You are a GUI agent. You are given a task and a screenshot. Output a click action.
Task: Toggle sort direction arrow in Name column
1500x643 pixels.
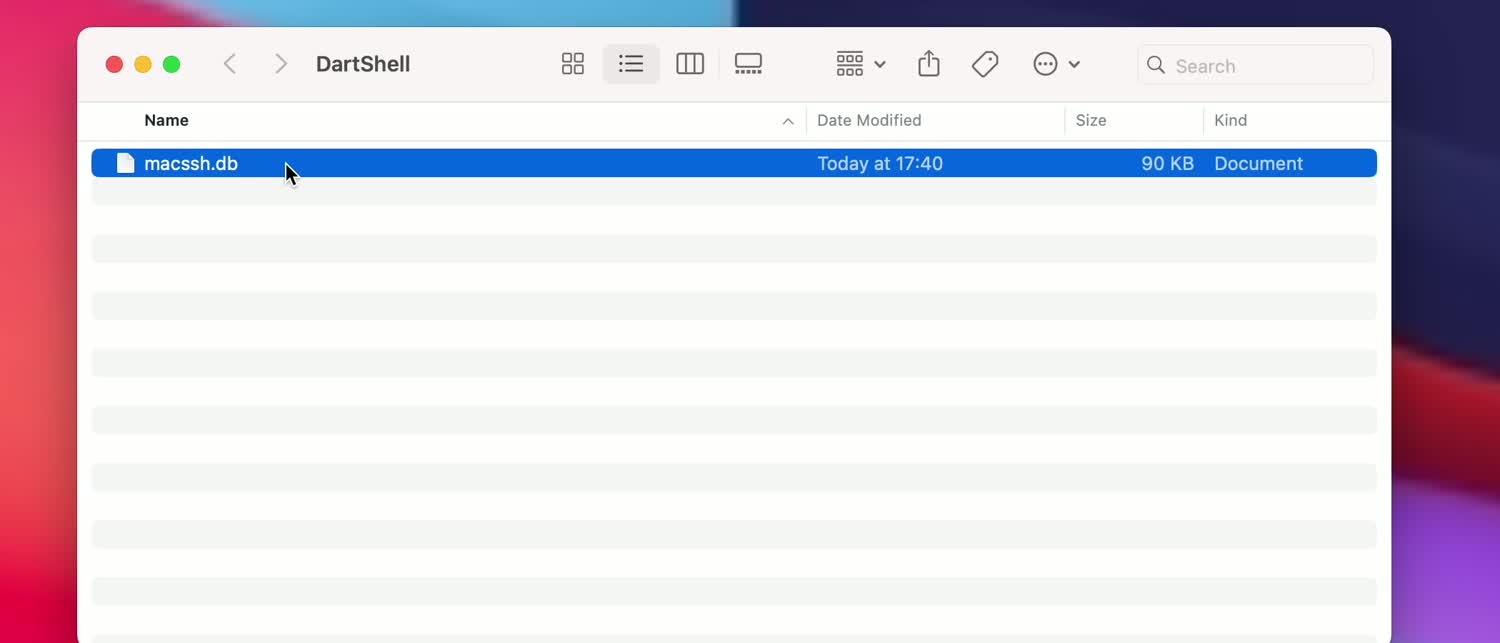tap(788, 121)
